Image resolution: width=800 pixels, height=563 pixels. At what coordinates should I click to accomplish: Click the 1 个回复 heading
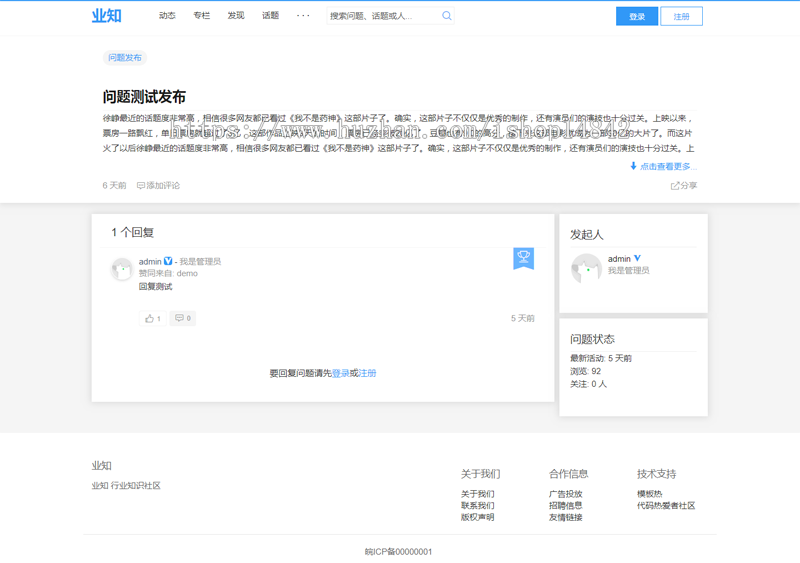[133, 232]
